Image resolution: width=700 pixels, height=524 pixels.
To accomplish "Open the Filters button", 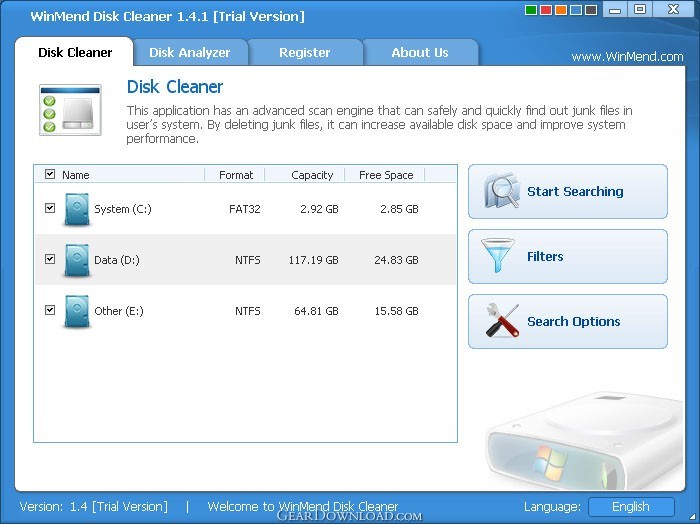I will [568, 257].
